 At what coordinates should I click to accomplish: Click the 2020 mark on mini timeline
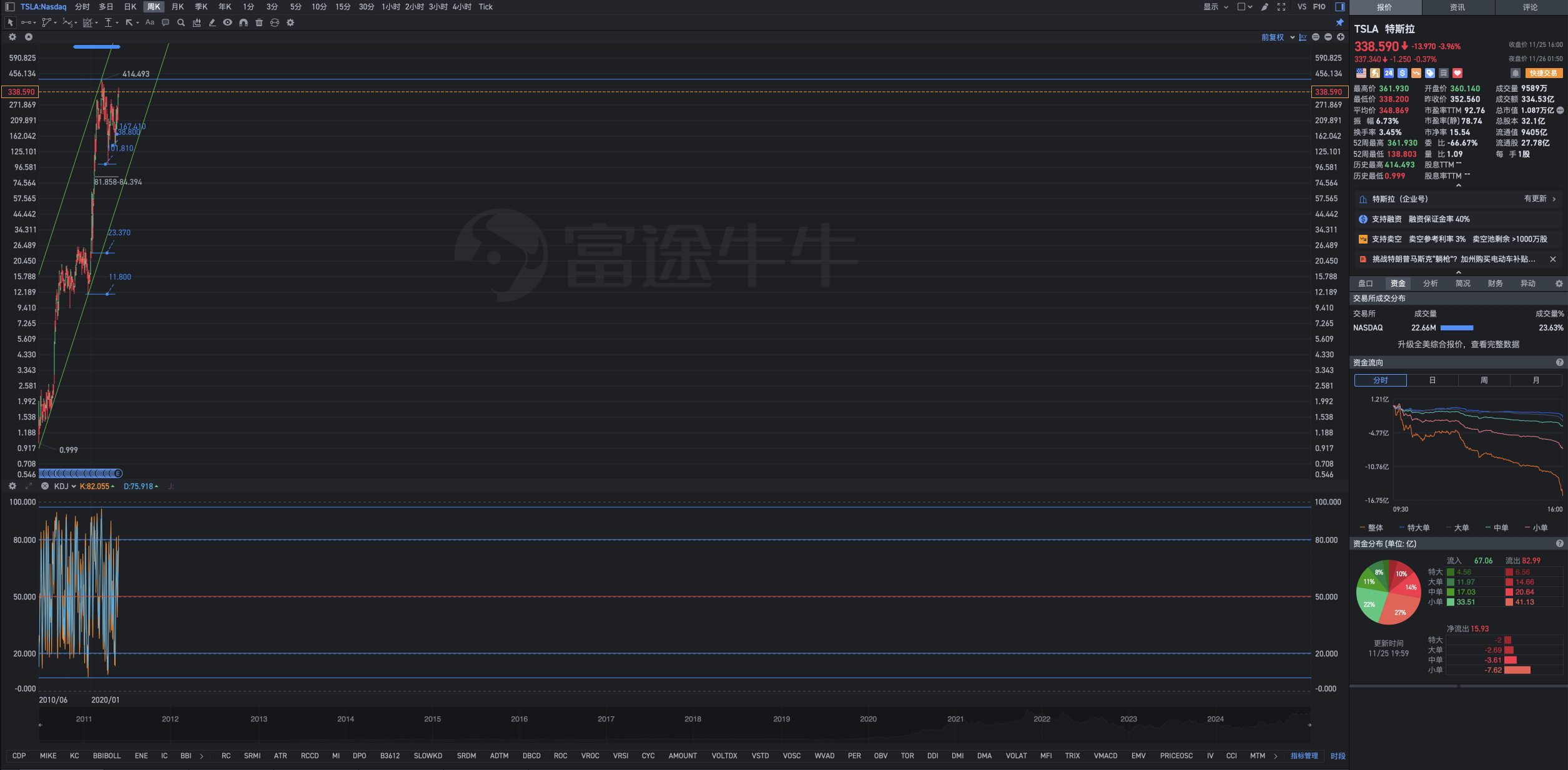(x=868, y=719)
